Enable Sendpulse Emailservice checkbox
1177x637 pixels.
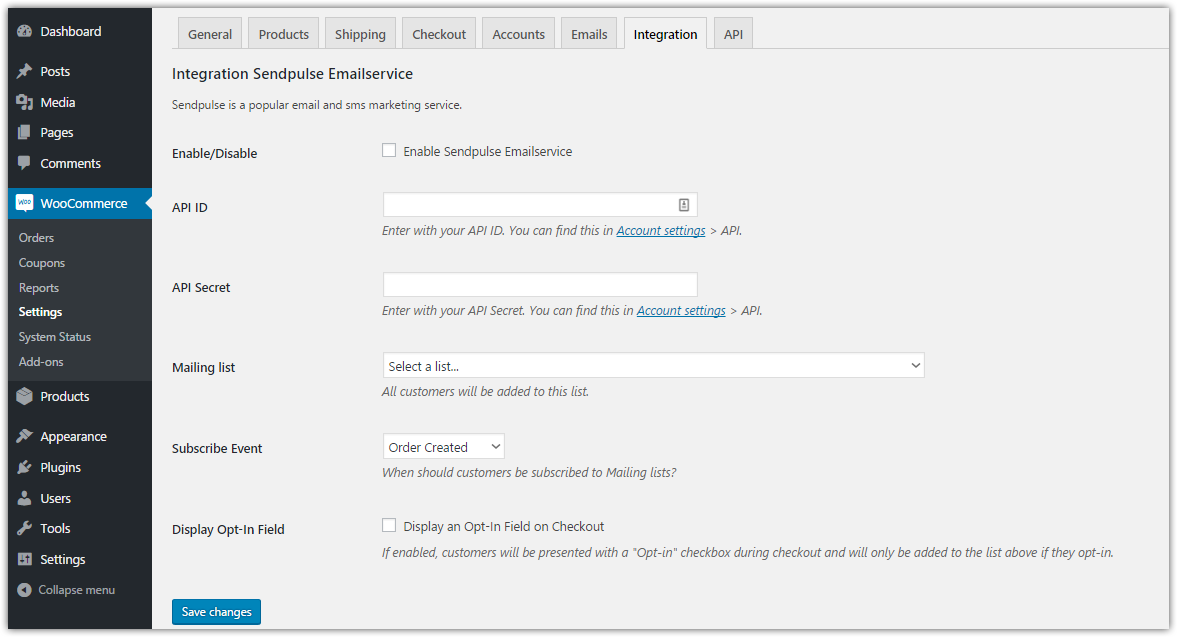[x=389, y=151]
